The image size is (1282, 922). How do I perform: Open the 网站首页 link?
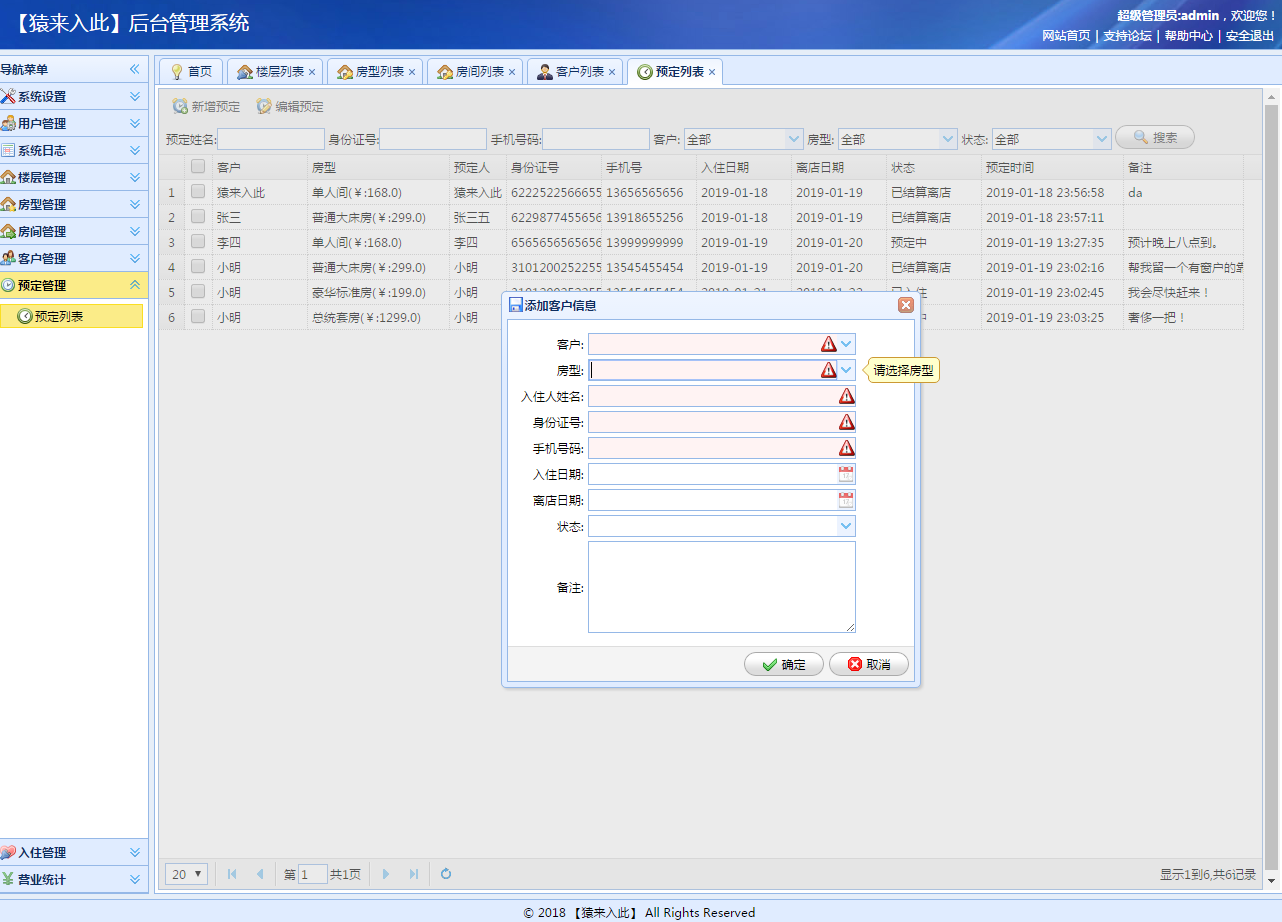click(x=1066, y=35)
